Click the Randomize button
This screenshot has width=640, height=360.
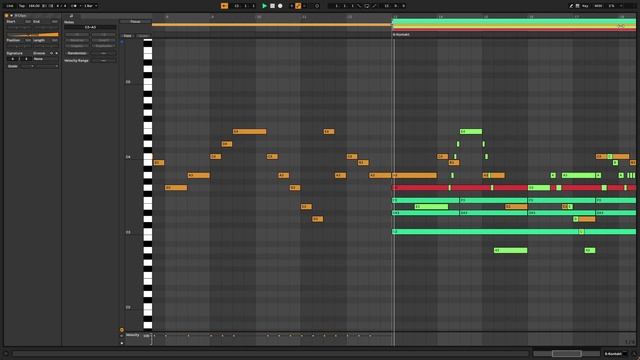click(77, 53)
